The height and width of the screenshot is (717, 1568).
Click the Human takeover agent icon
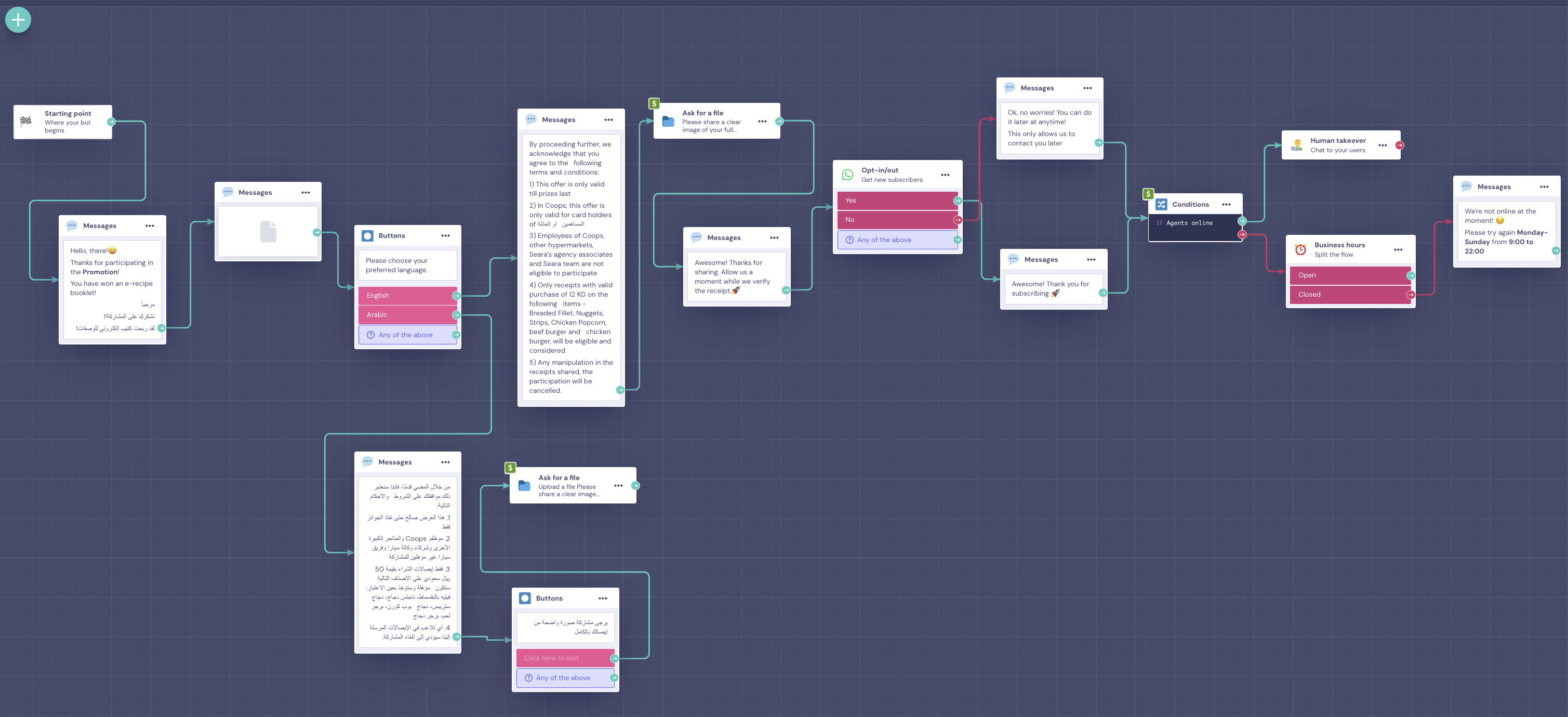pos(1296,145)
